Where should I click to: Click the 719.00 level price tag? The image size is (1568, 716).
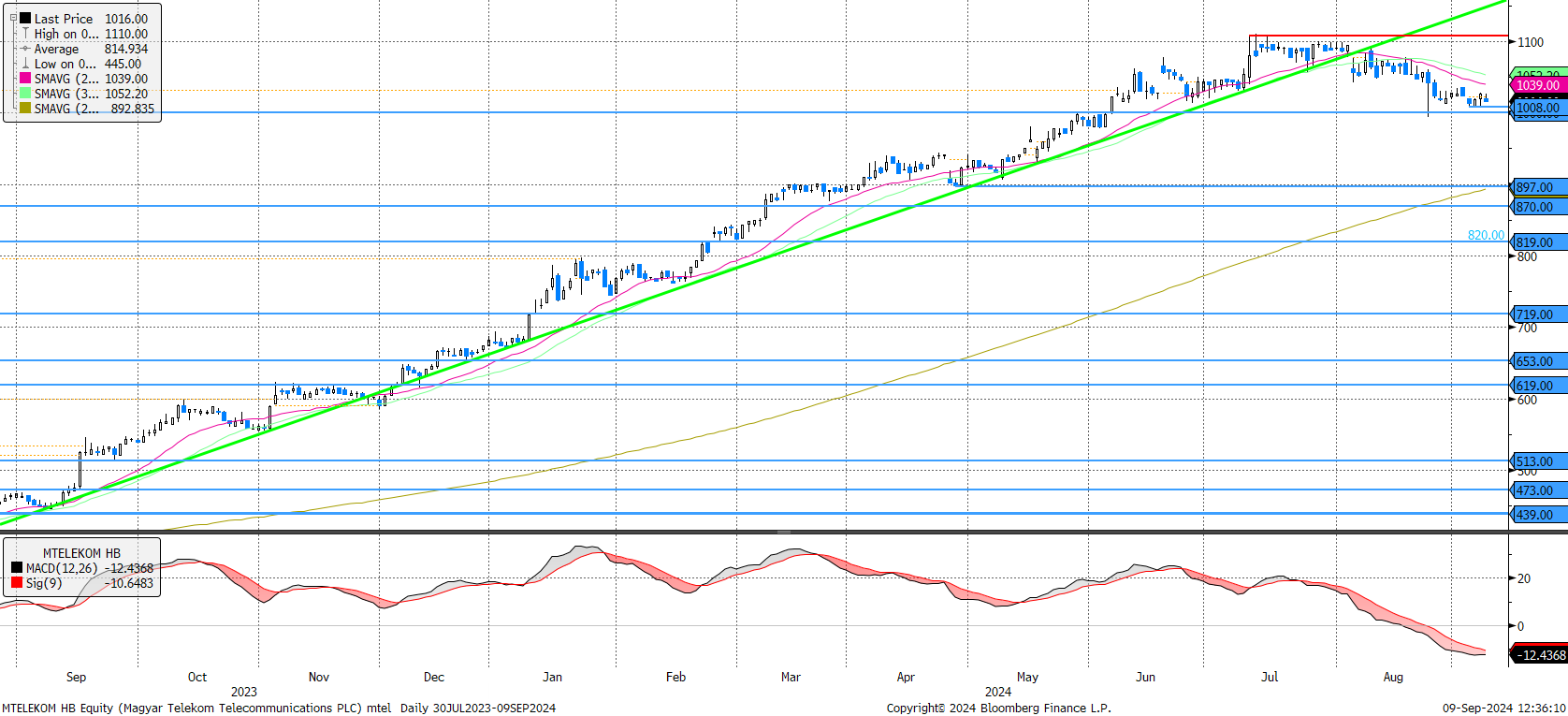pyautogui.click(x=1539, y=314)
